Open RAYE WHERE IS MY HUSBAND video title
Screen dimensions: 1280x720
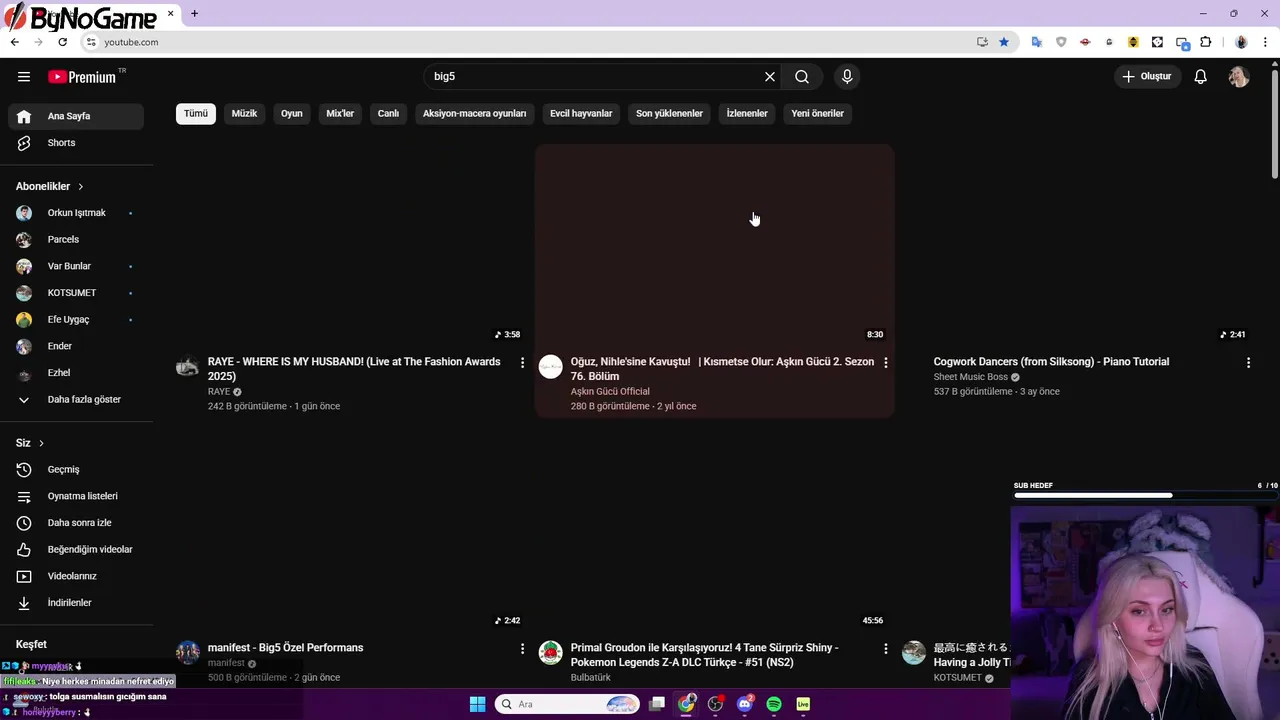354,369
